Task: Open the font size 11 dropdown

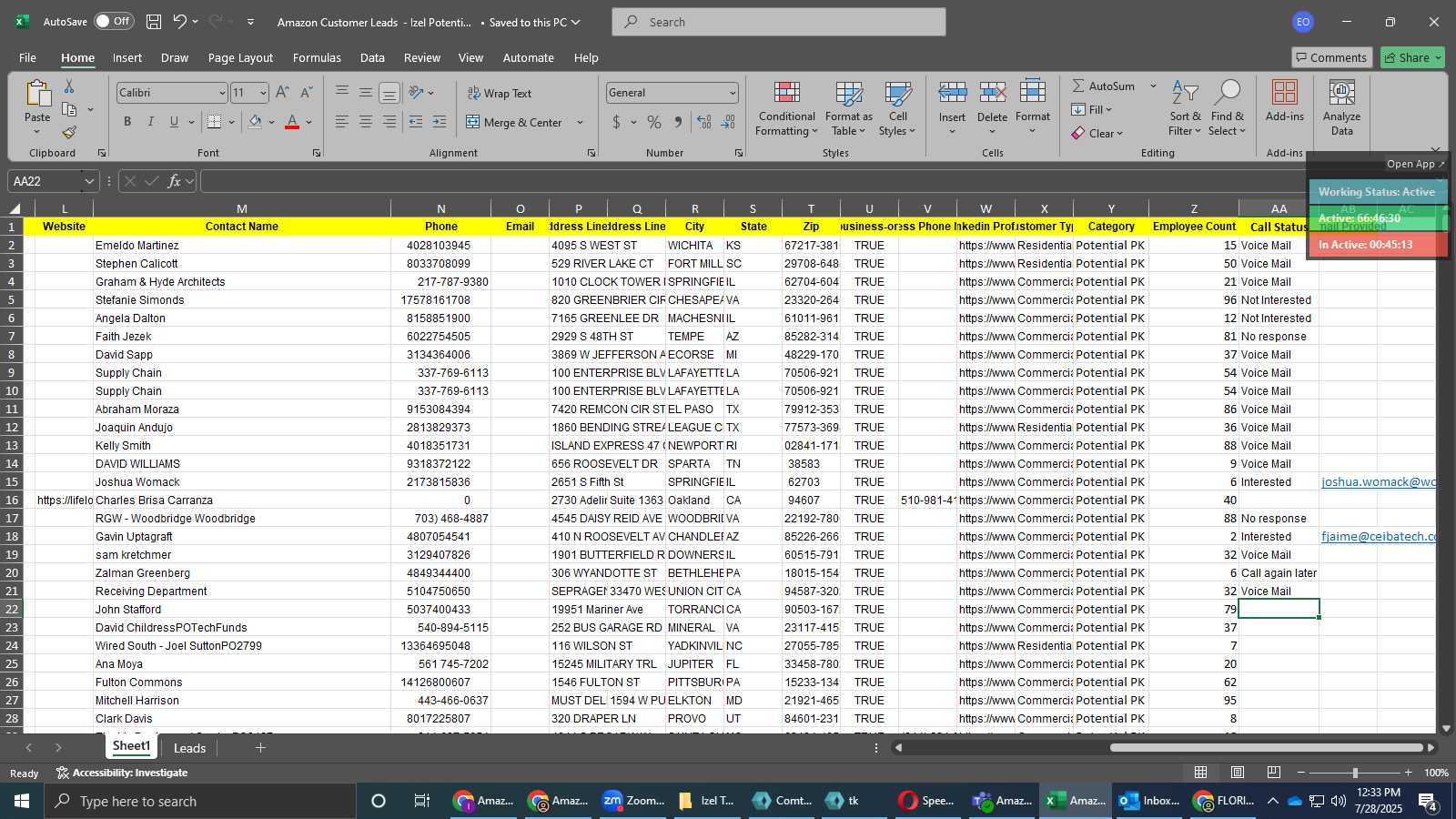Action: coord(263,93)
